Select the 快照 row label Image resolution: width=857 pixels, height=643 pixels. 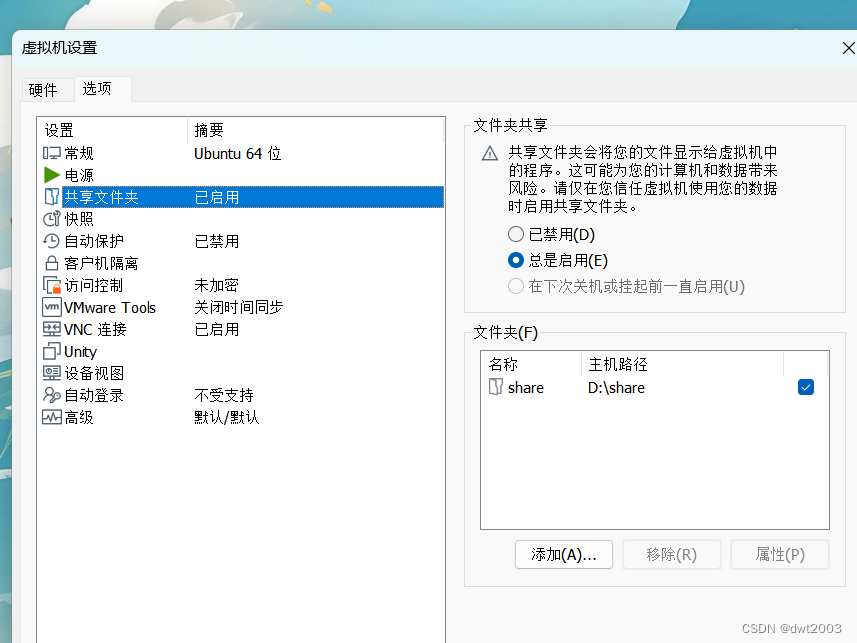(79, 219)
